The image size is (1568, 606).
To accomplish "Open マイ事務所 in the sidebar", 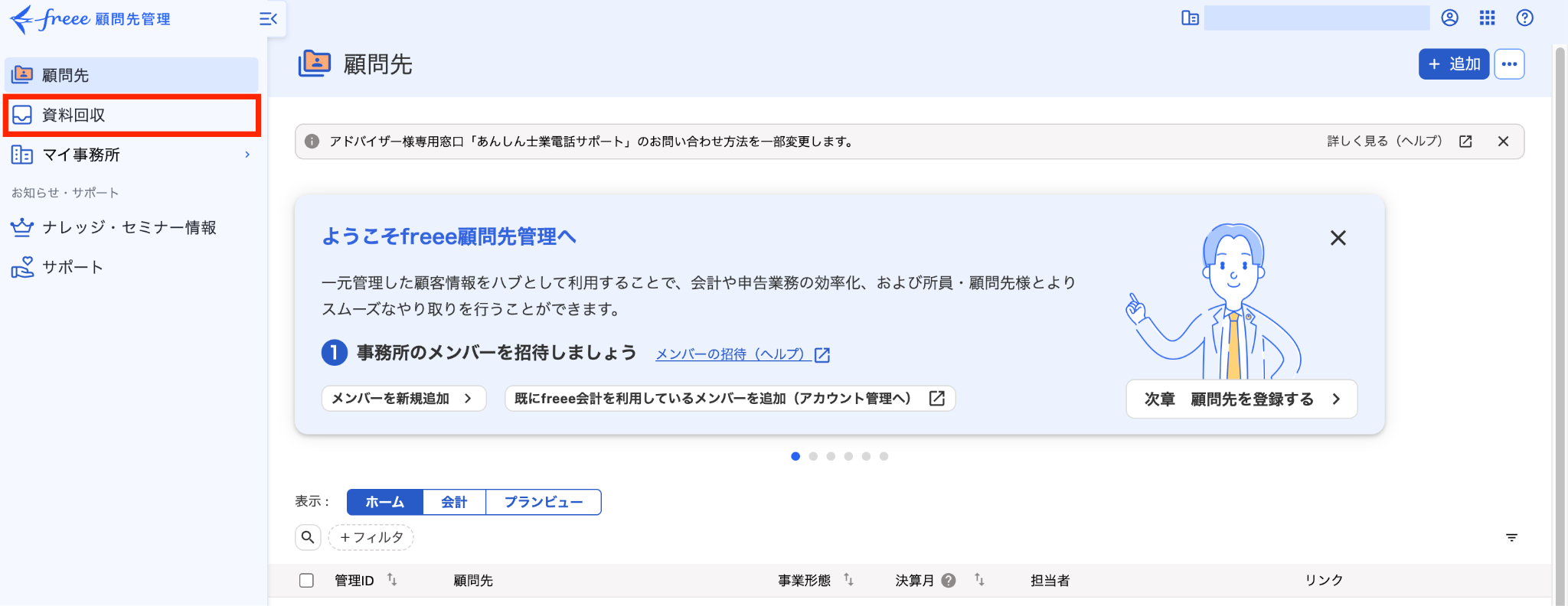I will point(132,155).
